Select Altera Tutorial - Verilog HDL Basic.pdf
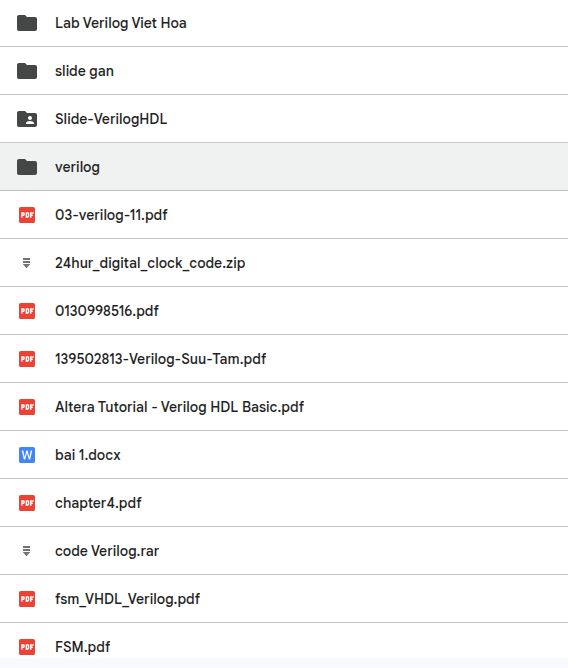This screenshot has height=668, width=568. click(179, 407)
